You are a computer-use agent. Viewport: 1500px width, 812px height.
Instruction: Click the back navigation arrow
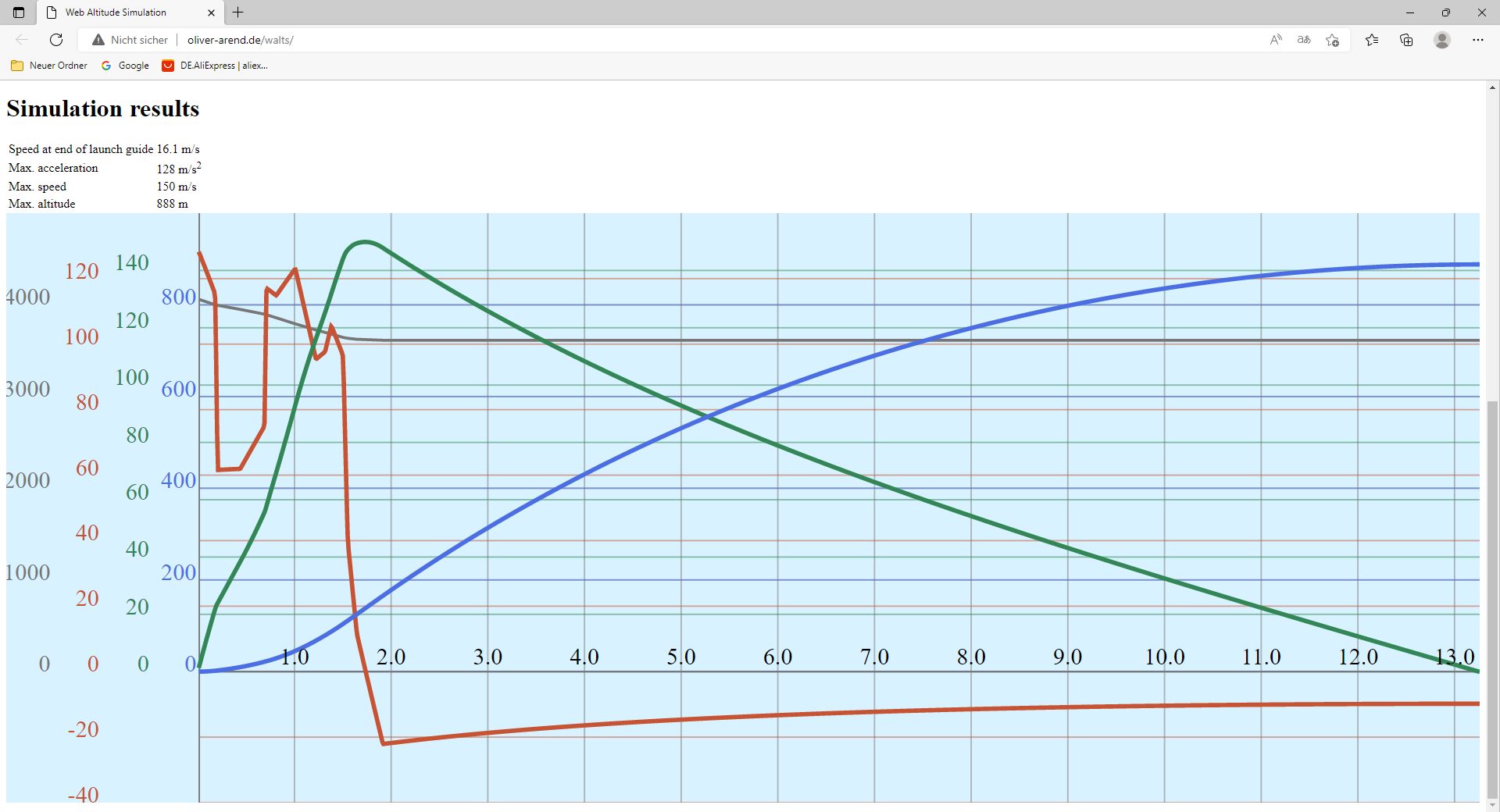pos(22,40)
